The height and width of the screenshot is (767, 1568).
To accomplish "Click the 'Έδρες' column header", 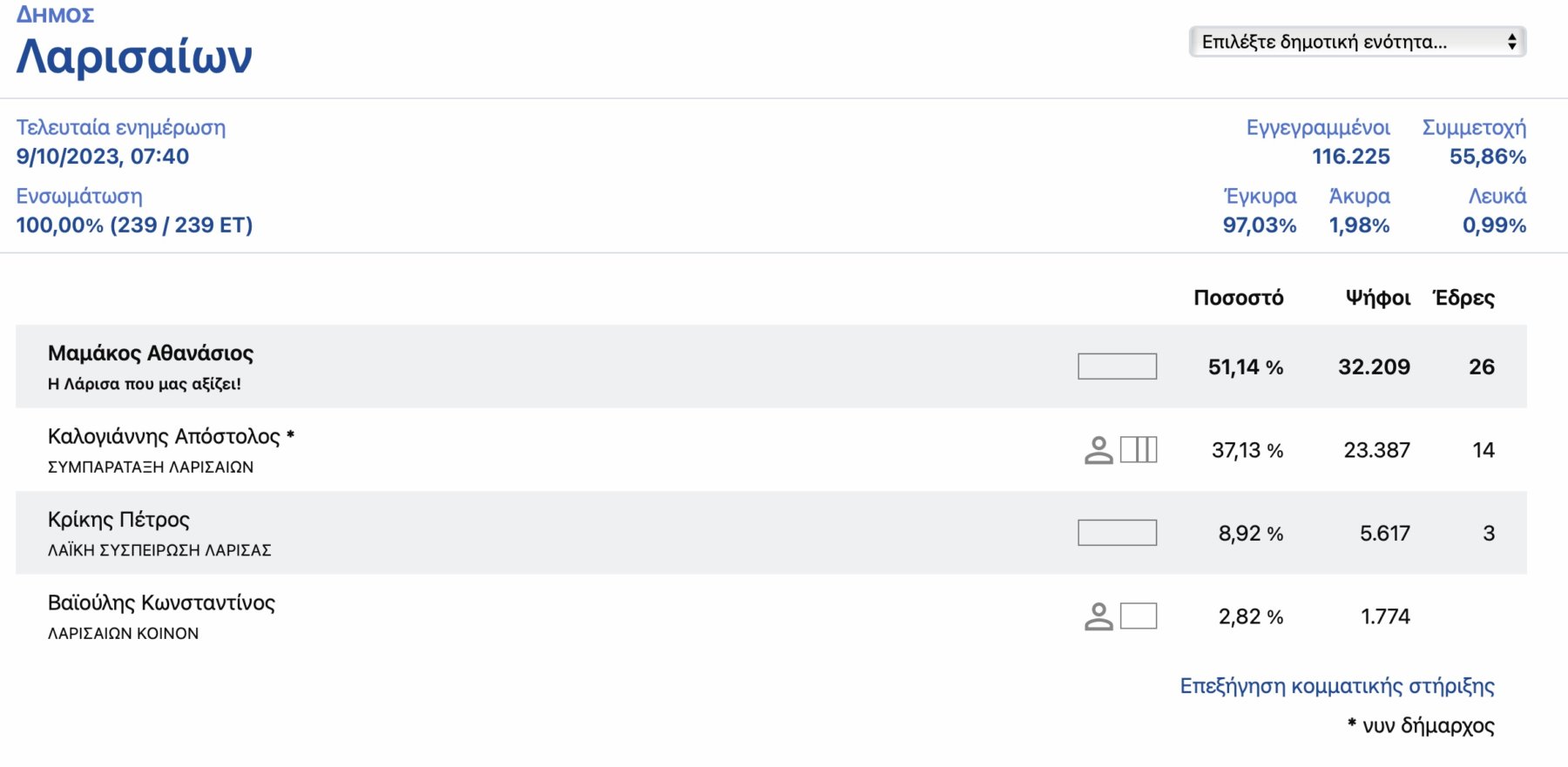I will tap(1463, 298).
